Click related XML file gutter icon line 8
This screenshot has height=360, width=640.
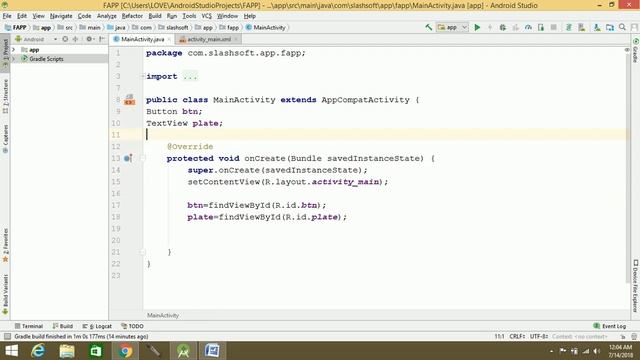click(129, 100)
